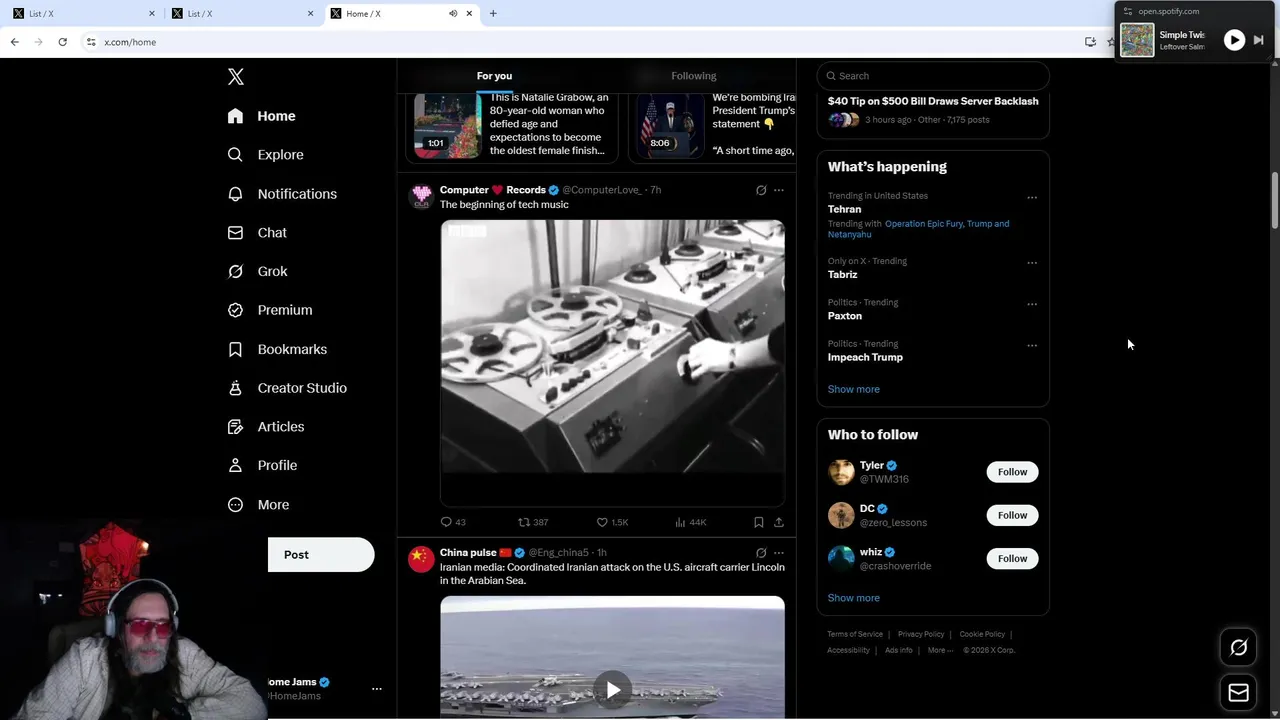Open Profile in left navigation
Viewport: 1280px width, 720px height.
(x=262, y=465)
